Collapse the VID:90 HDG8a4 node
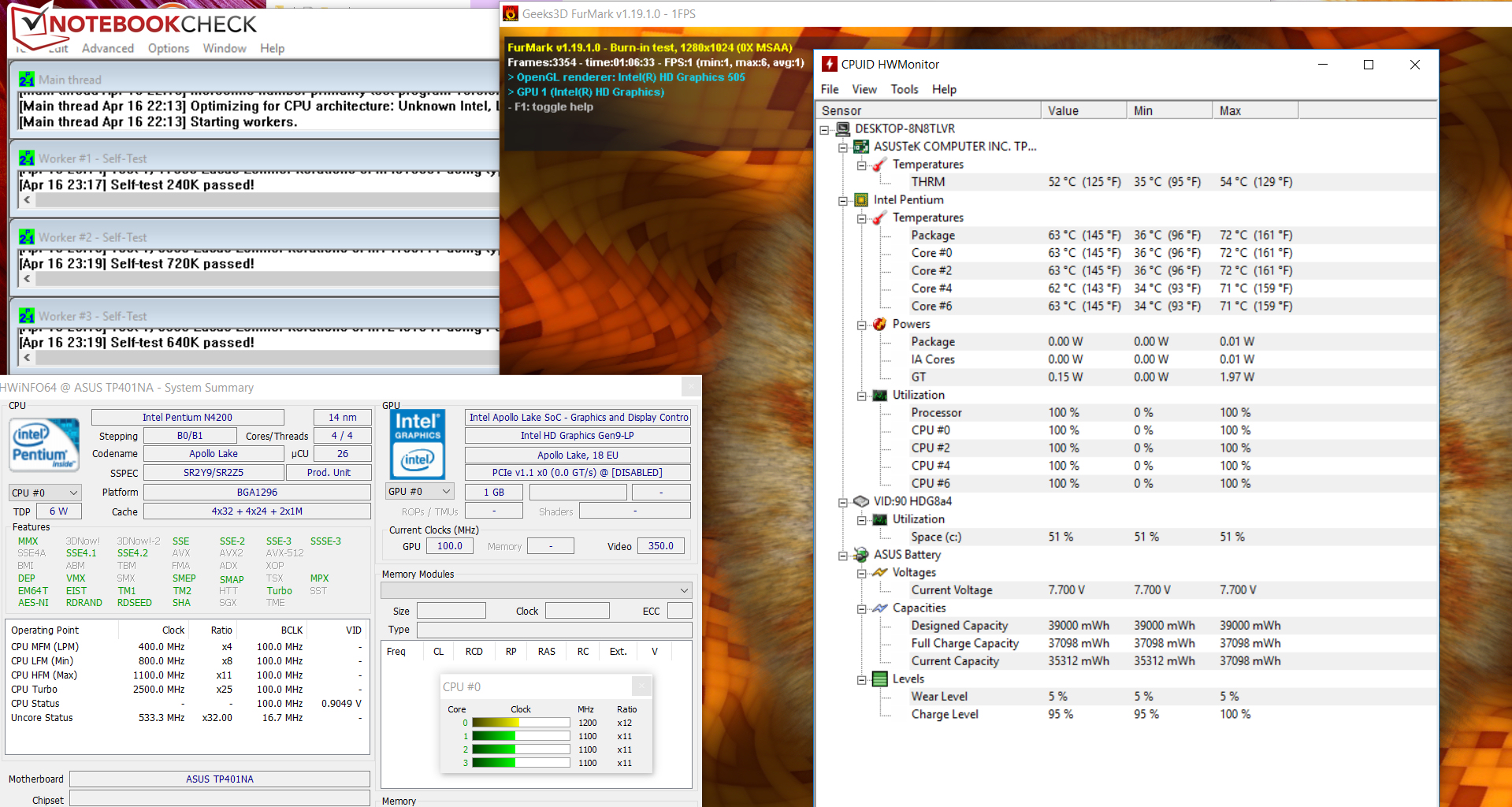This screenshot has width=1512, height=807. (843, 502)
